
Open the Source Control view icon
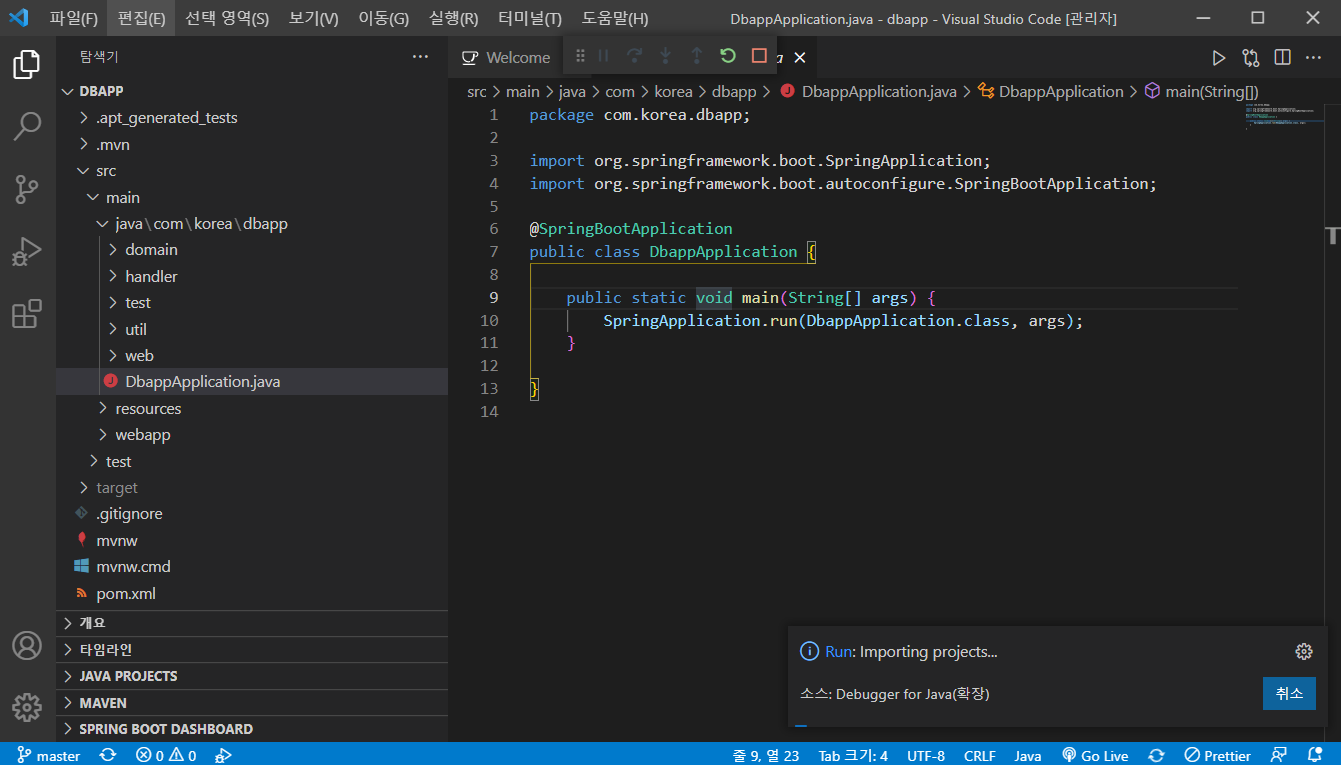pyautogui.click(x=27, y=189)
